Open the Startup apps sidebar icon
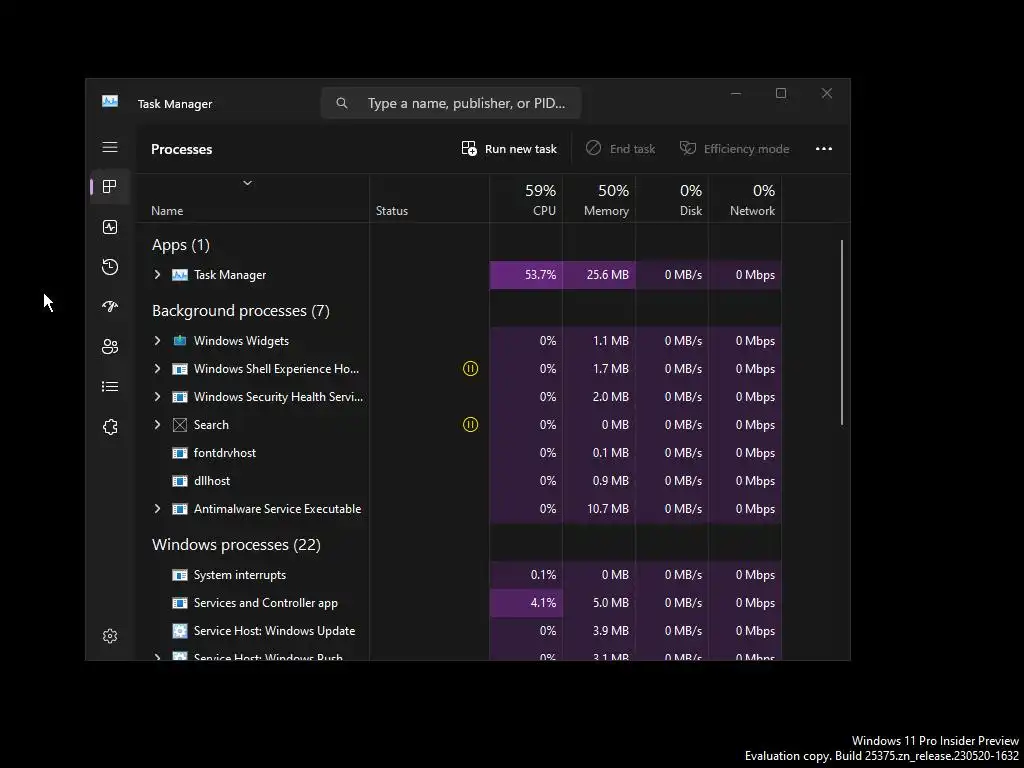Image resolution: width=1024 pixels, height=768 pixels. coord(110,306)
